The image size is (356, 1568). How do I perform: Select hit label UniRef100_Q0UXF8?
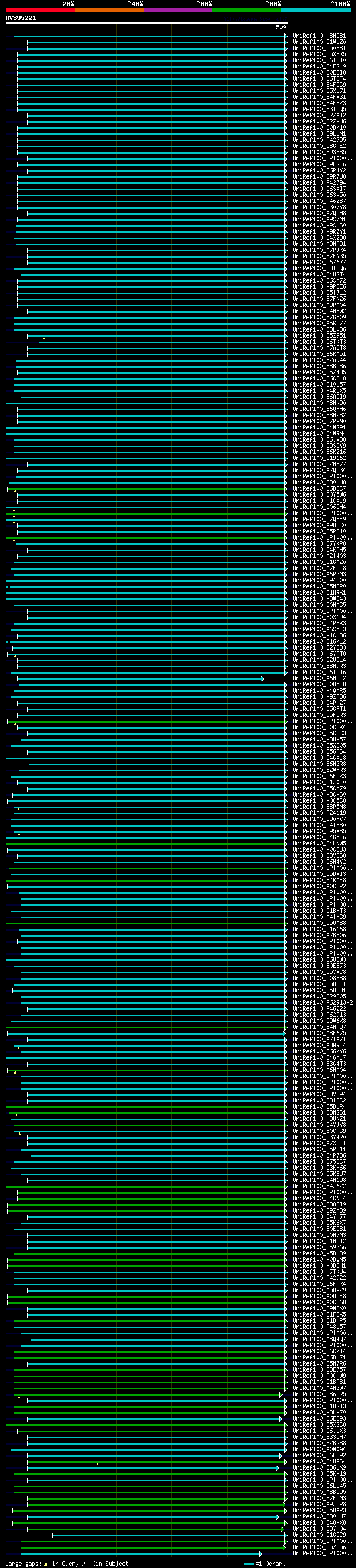319,685
